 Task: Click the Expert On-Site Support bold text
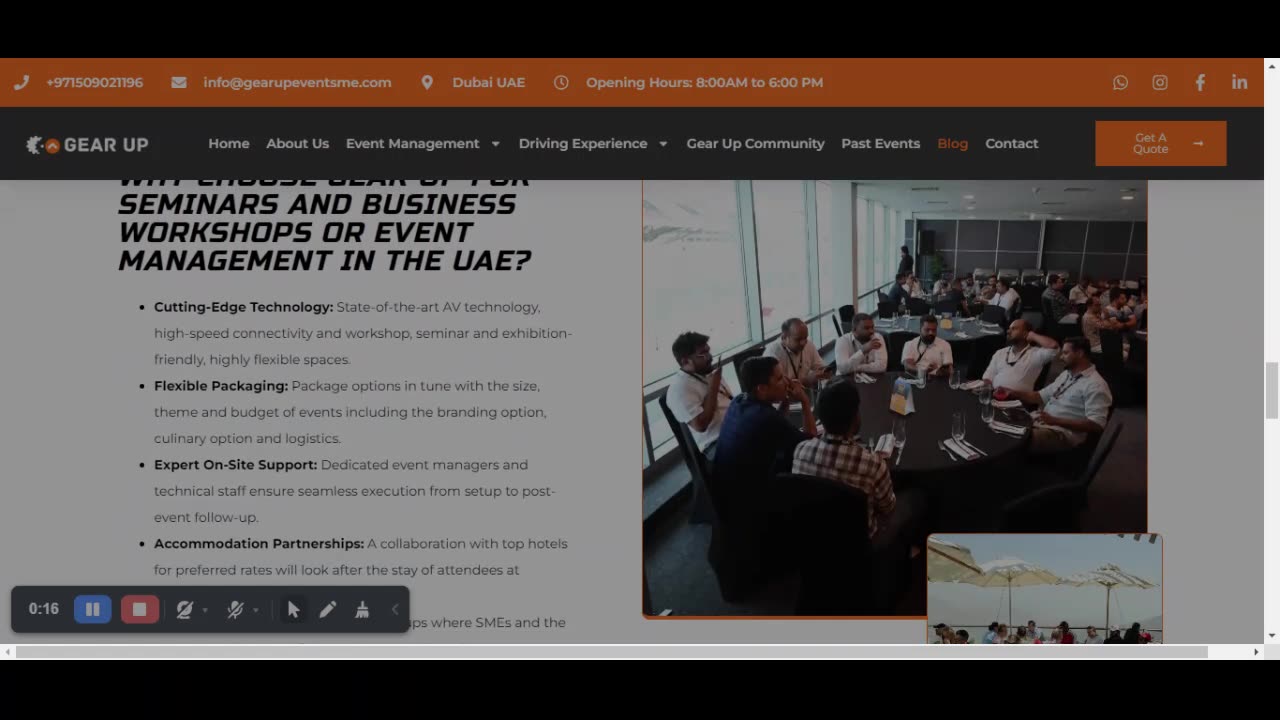click(235, 465)
